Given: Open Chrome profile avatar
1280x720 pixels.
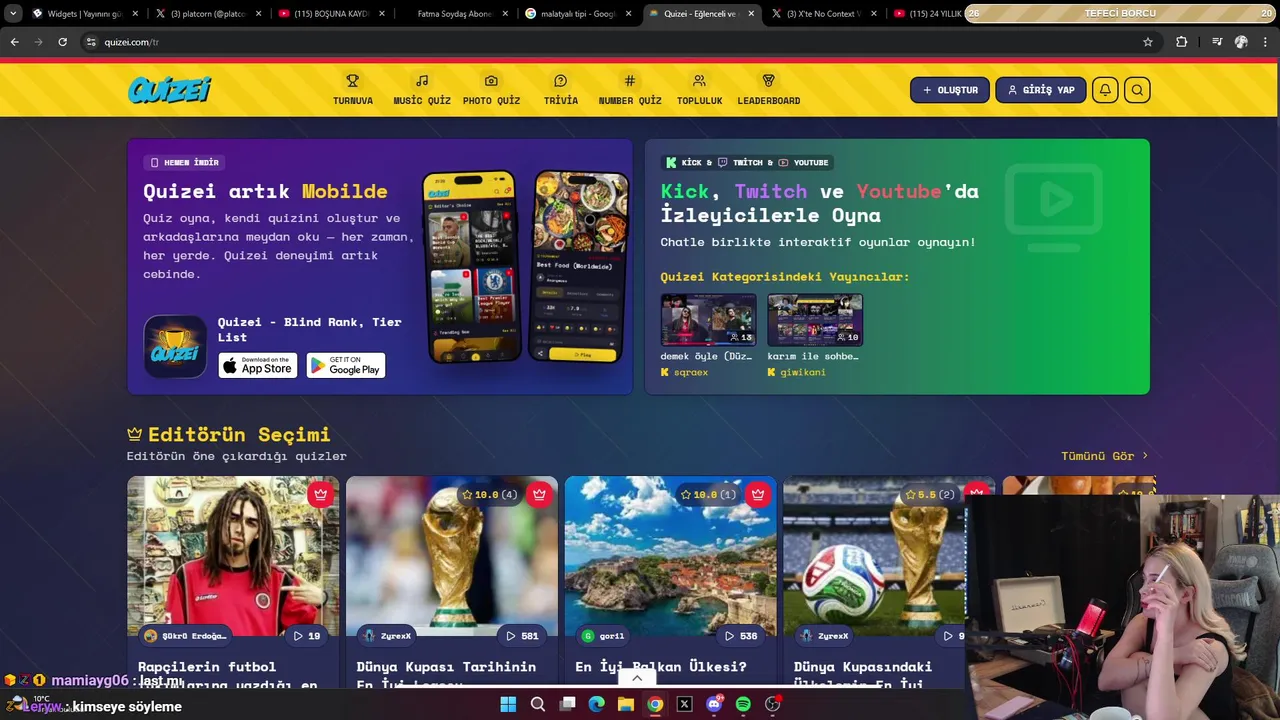Looking at the screenshot, I should (1241, 42).
